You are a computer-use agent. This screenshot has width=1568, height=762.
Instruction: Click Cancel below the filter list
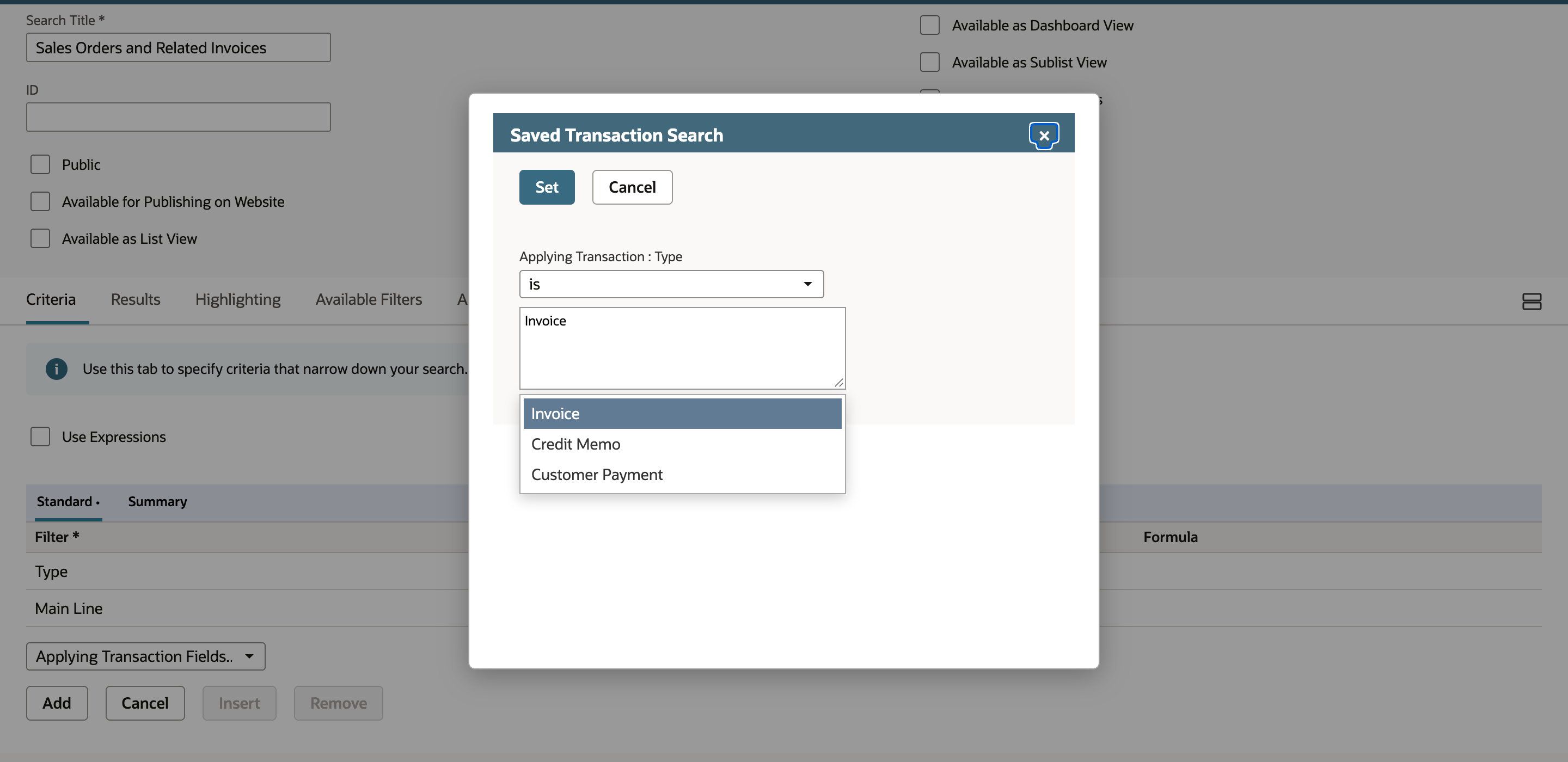pyautogui.click(x=145, y=703)
